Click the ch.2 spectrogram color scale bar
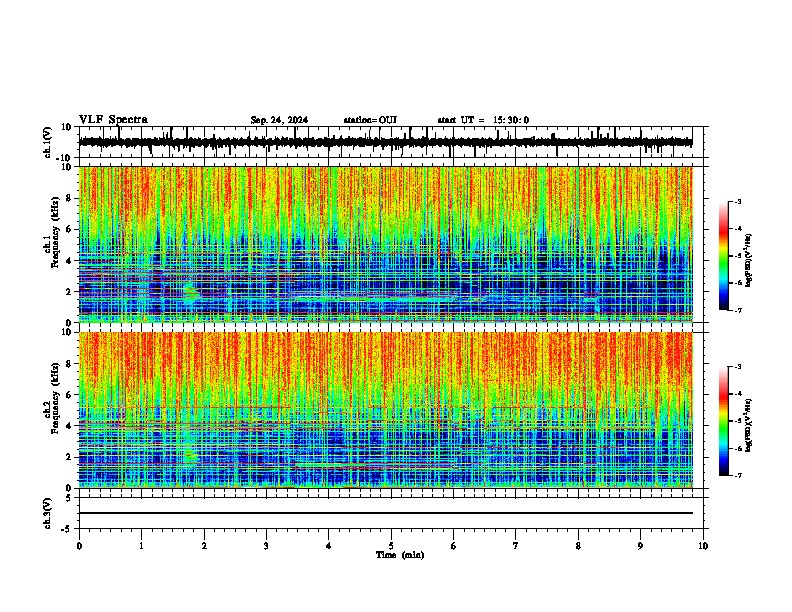 tap(723, 421)
